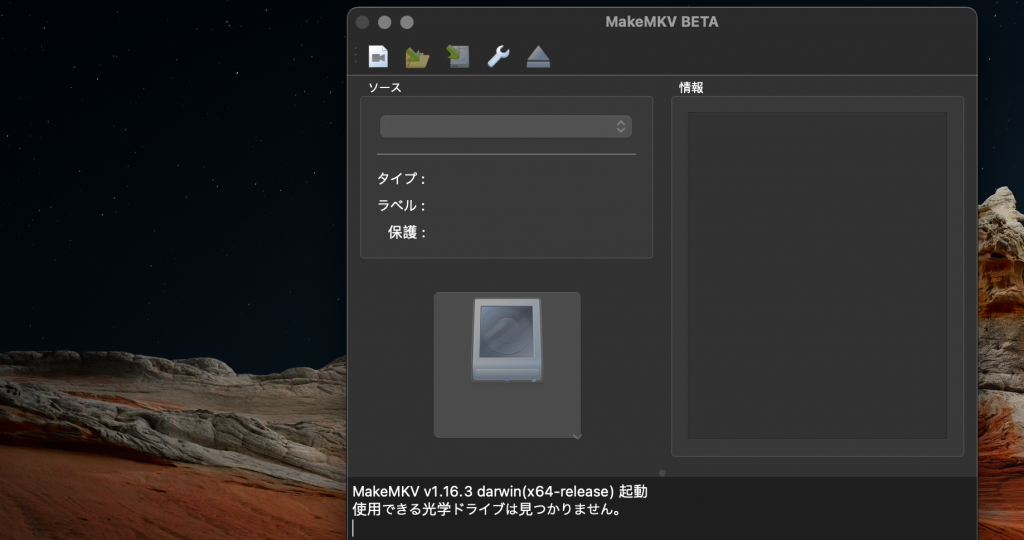Open preferences with the wrench icon

pos(498,57)
